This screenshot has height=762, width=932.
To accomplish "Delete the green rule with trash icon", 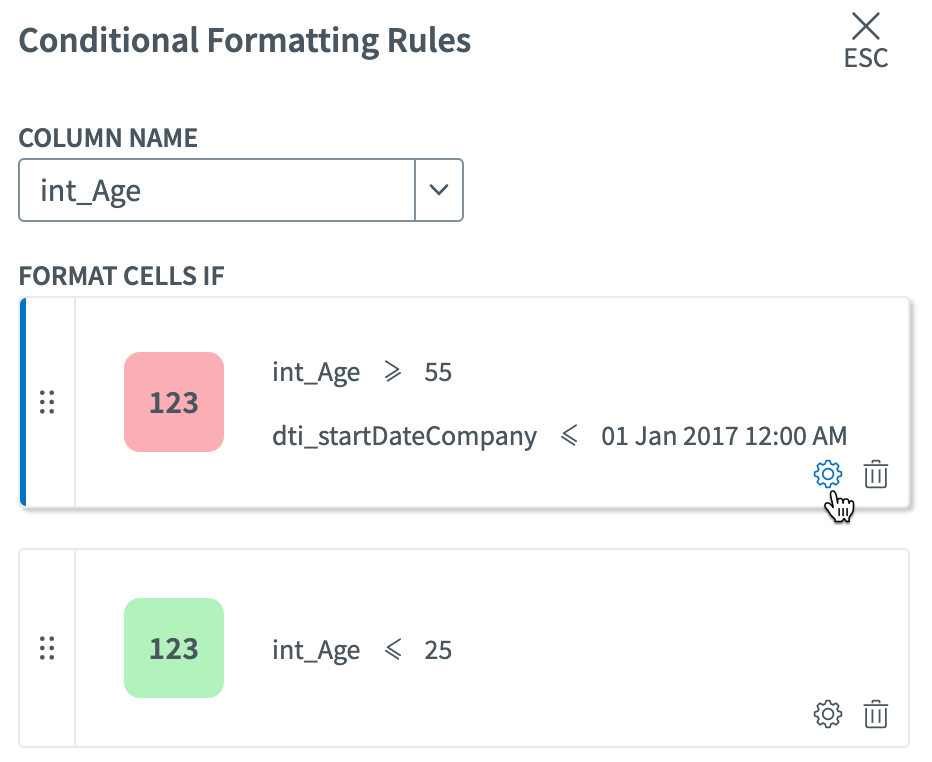I will click(x=876, y=714).
